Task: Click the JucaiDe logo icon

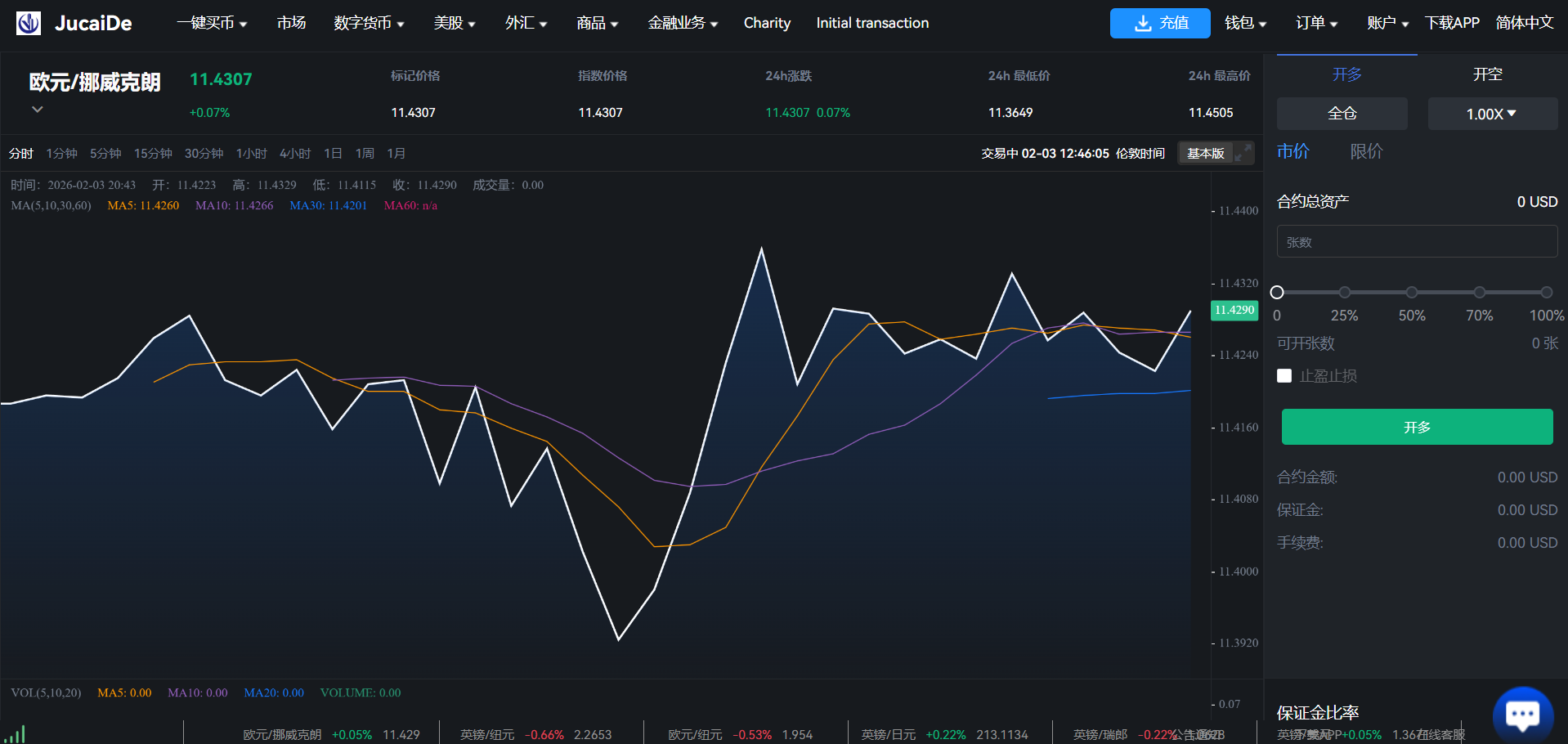Action: pos(29,24)
